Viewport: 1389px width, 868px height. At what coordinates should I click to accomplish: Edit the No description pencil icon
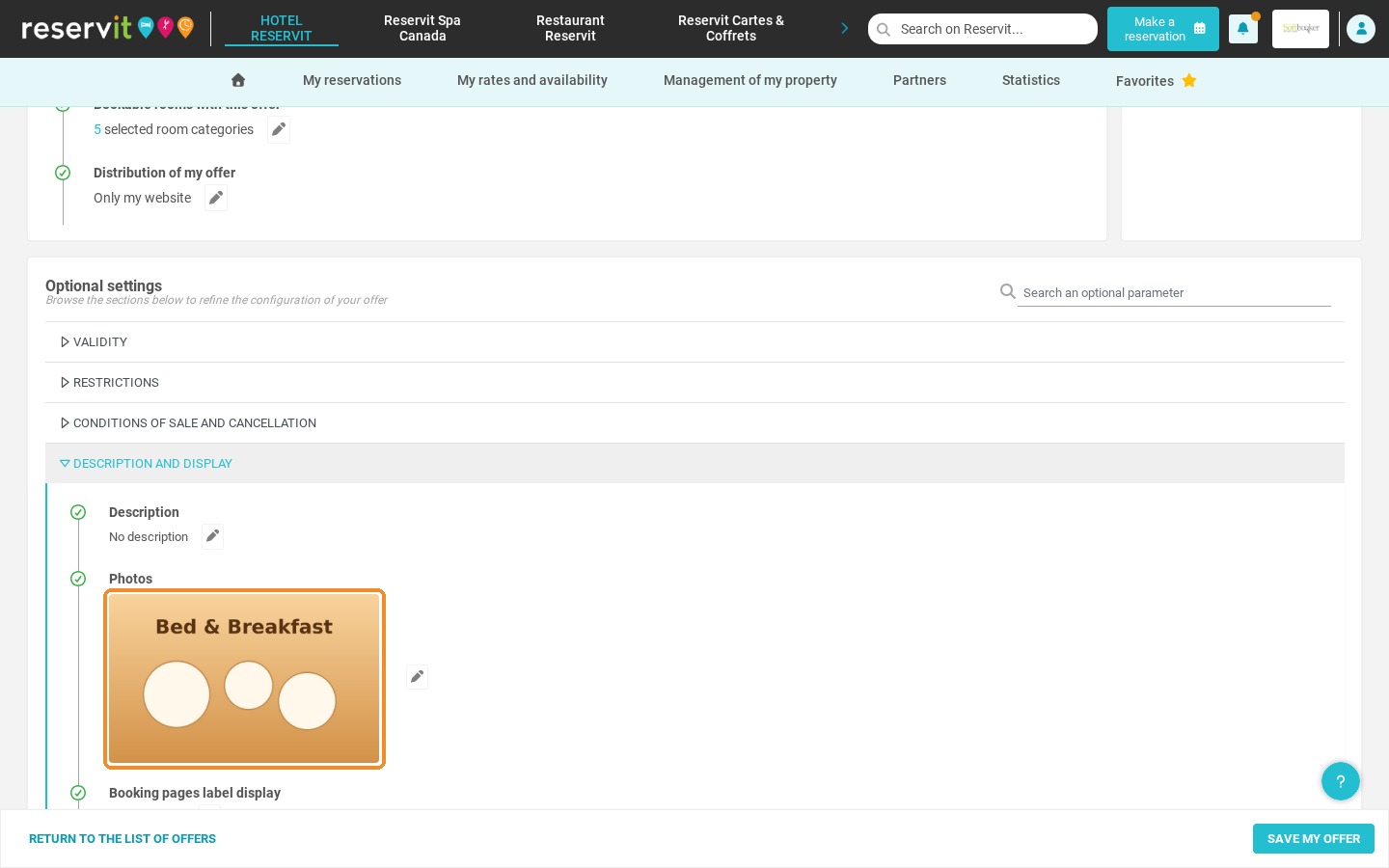tap(212, 536)
